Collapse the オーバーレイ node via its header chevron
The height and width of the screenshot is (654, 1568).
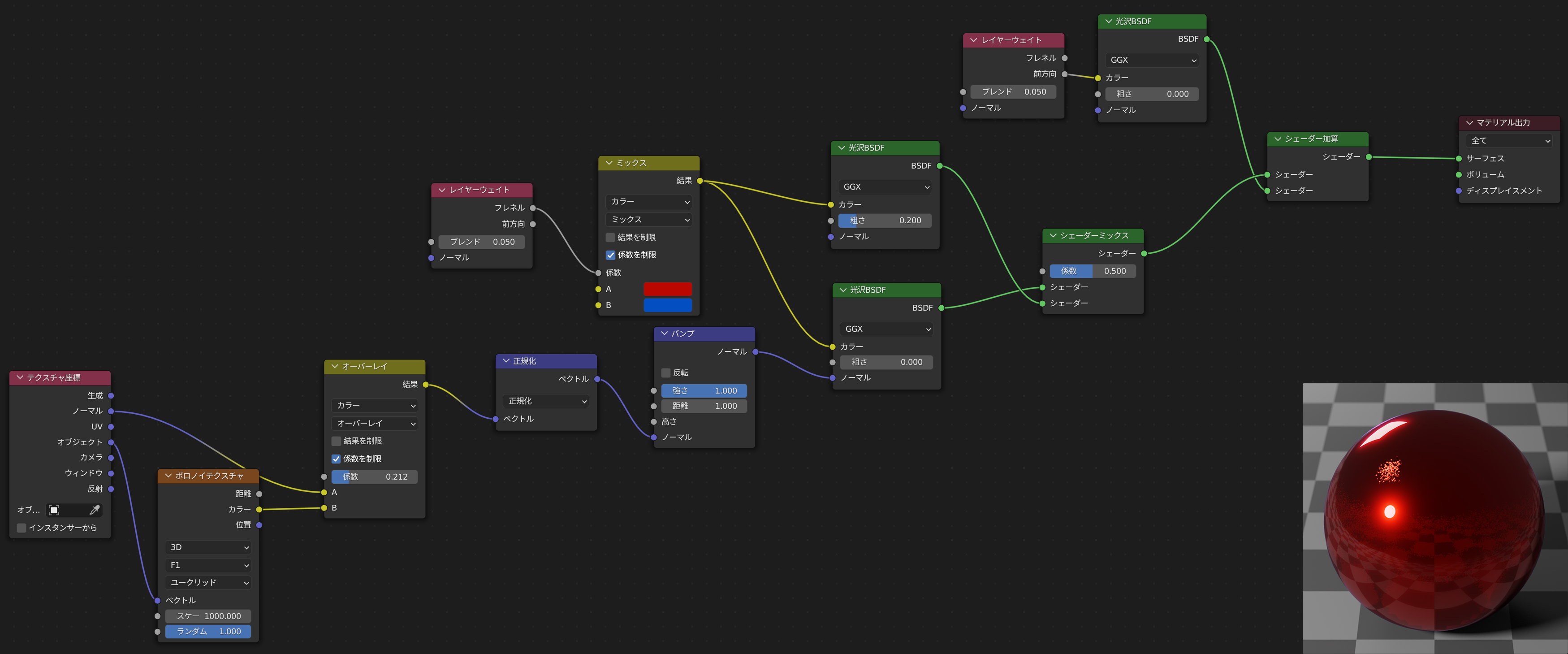(335, 367)
